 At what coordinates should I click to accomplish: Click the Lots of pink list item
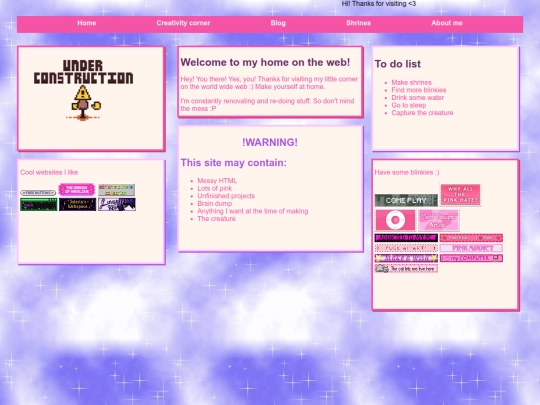tap(214, 188)
